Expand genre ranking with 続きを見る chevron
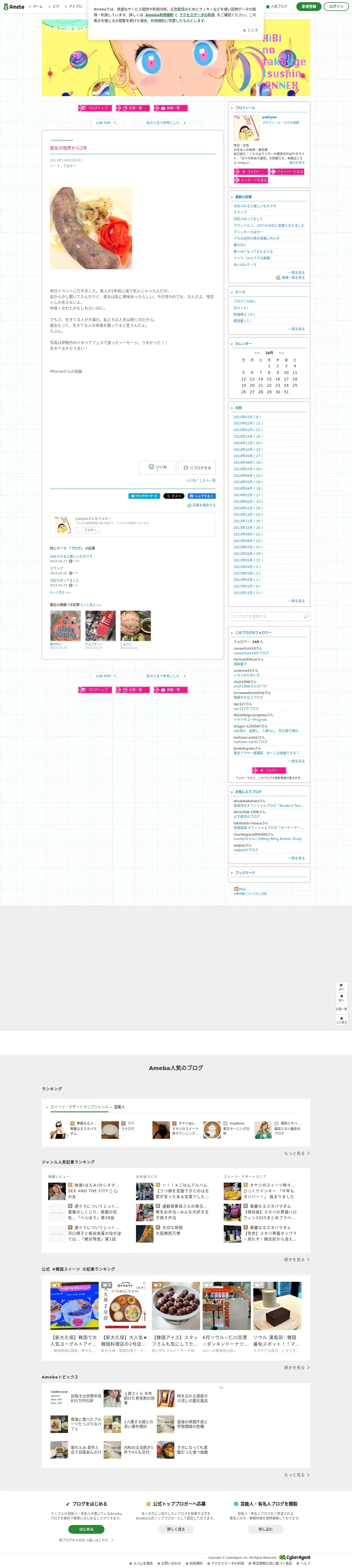 tap(297, 1260)
